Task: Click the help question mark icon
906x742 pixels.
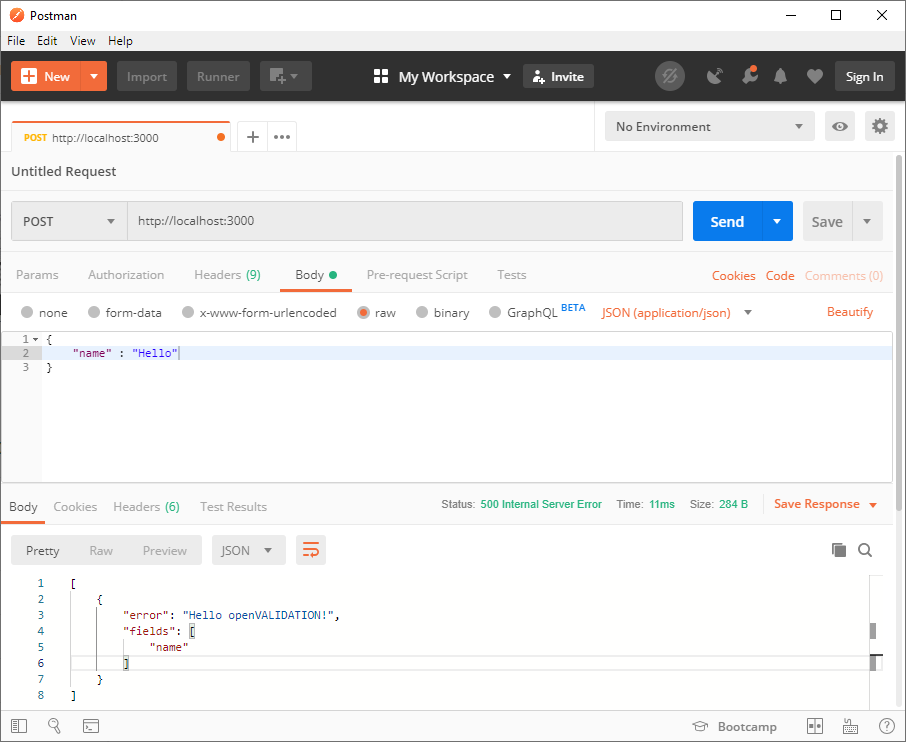Action: click(x=886, y=726)
